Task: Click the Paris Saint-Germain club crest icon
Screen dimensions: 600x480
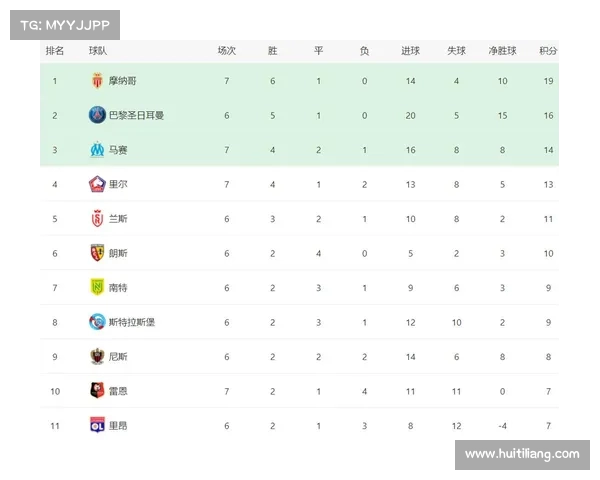Action: tap(97, 115)
